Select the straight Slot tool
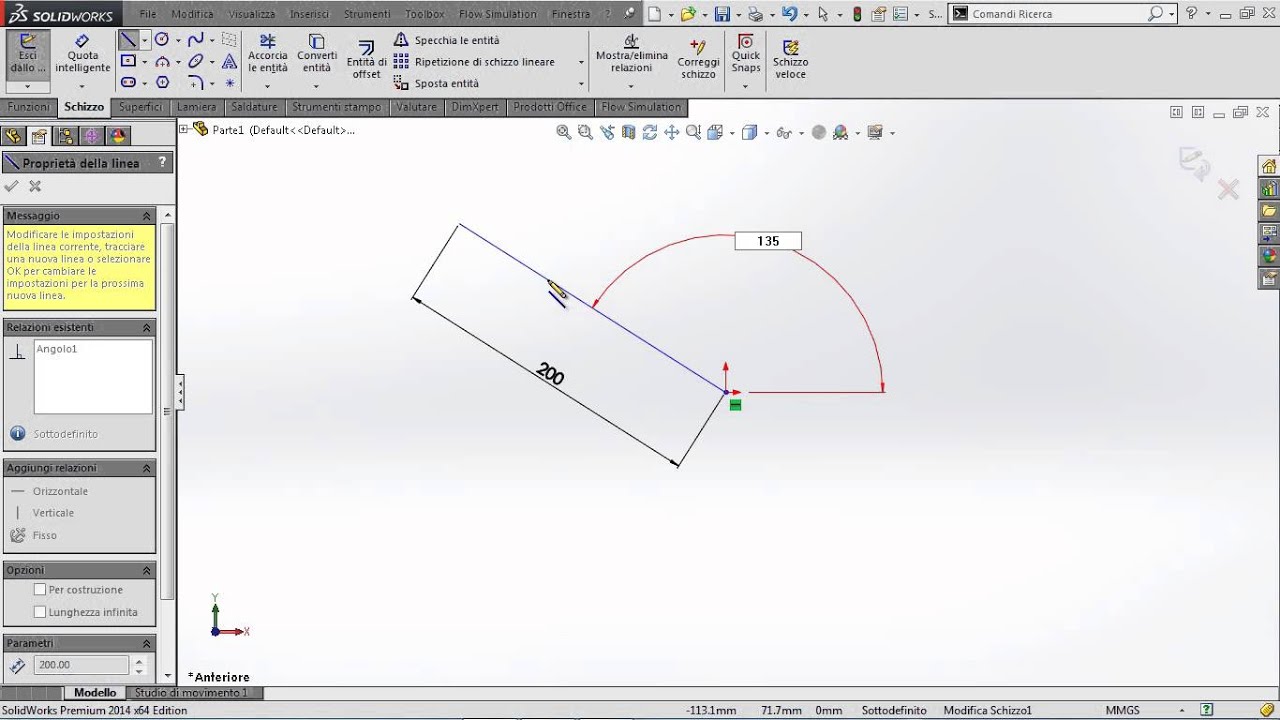This screenshot has height=720, width=1280. point(128,83)
